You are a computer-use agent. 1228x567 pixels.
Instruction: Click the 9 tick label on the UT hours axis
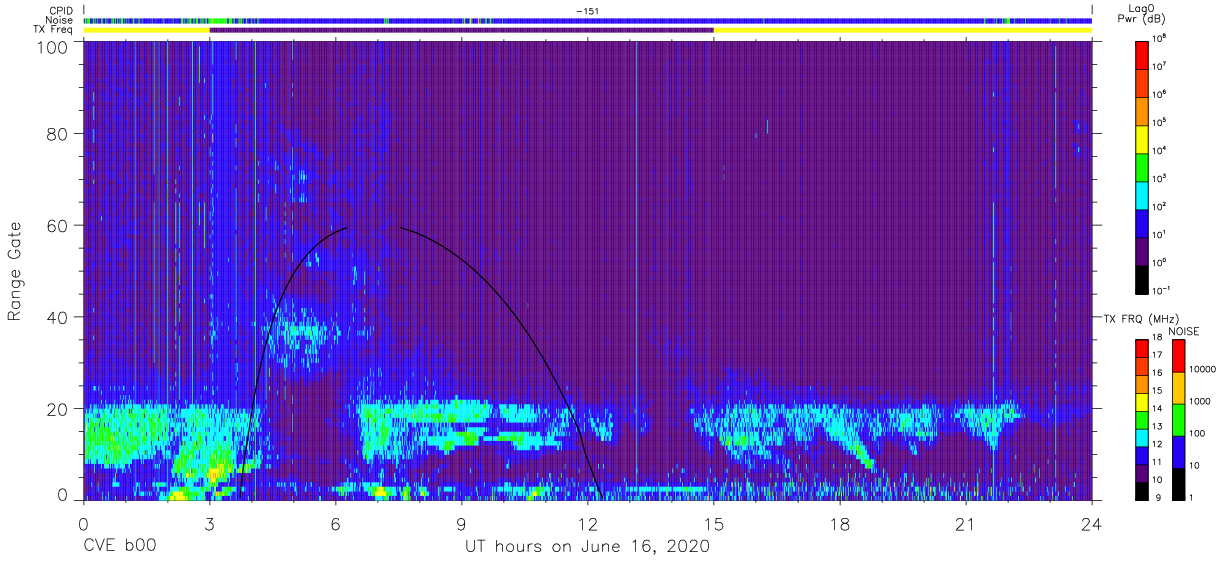tap(461, 524)
